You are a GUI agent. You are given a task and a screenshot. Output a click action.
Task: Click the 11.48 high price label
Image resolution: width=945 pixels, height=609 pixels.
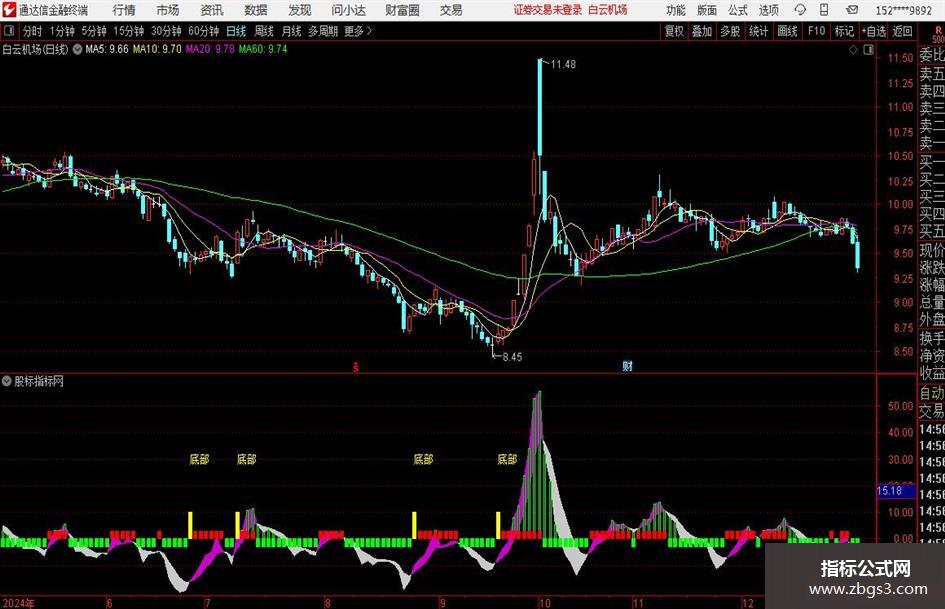coord(563,65)
